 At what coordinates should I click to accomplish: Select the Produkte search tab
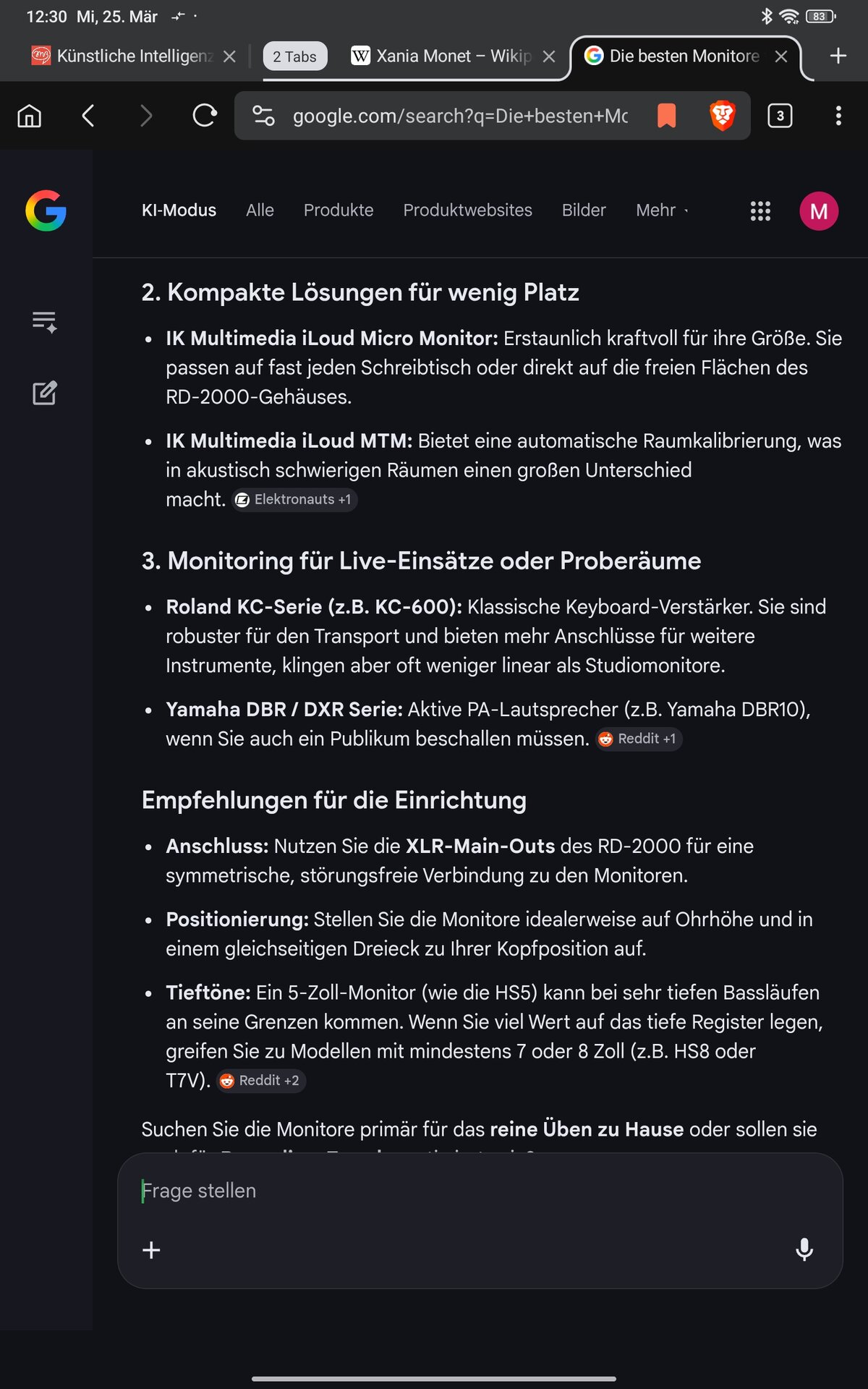(x=339, y=211)
